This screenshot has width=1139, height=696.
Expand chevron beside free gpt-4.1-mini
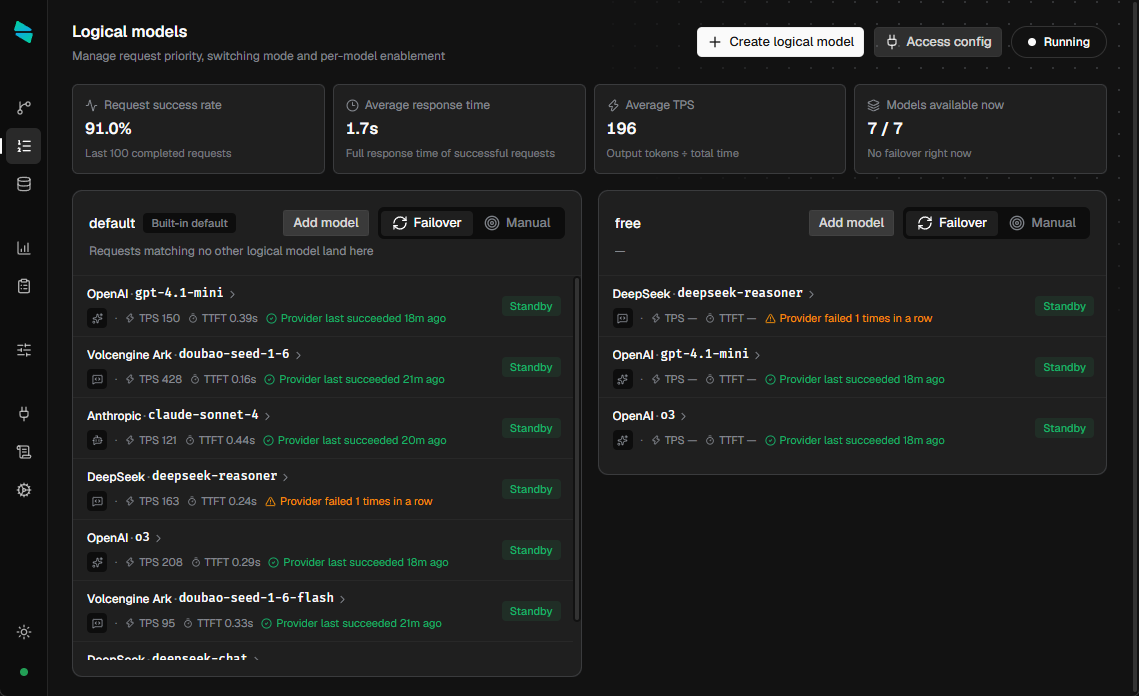[x=758, y=355]
